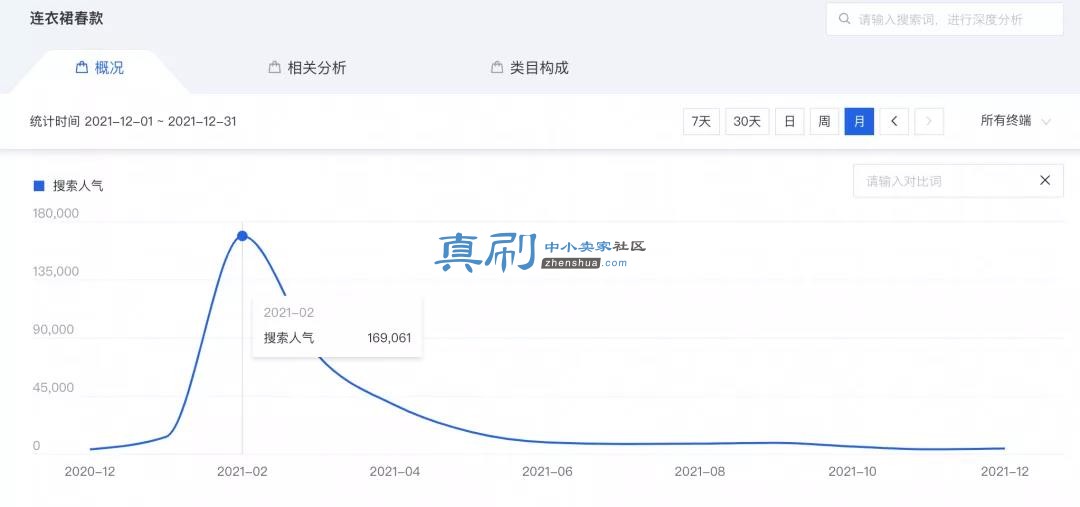Click the 2021-10 x-axis label

tap(853, 472)
